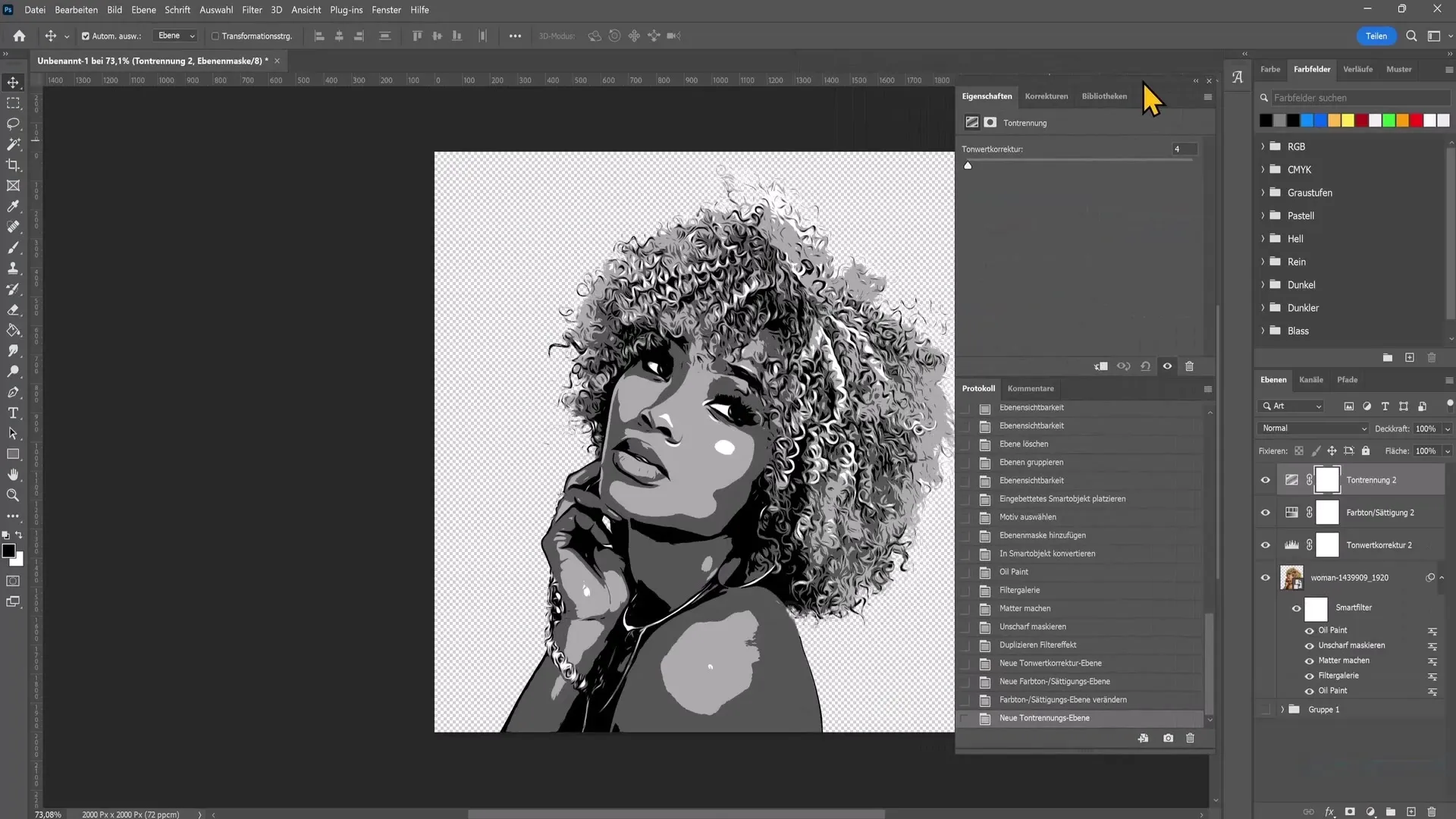Image resolution: width=1456 pixels, height=819 pixels.
Task: Expand the Graustufen color folder
Action: click(x=1263, y=192)
